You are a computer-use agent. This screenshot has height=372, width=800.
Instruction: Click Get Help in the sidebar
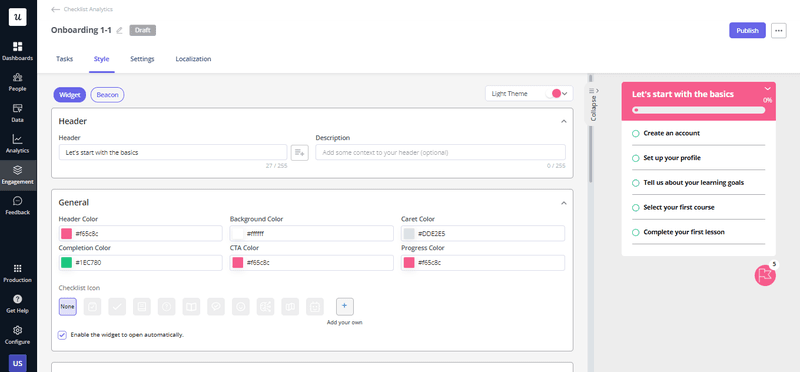18,304
